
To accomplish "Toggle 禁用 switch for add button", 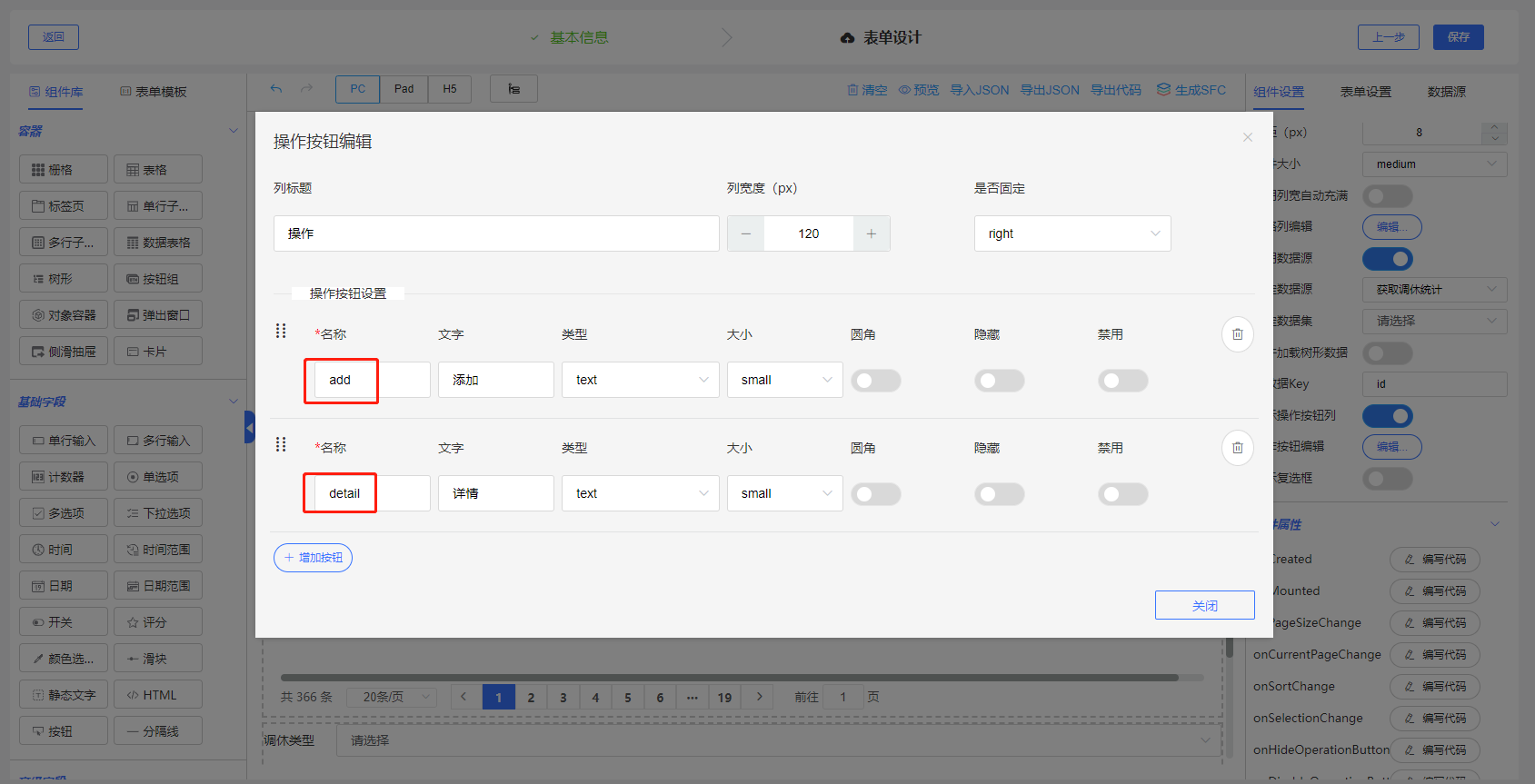I will (1122, 381).
